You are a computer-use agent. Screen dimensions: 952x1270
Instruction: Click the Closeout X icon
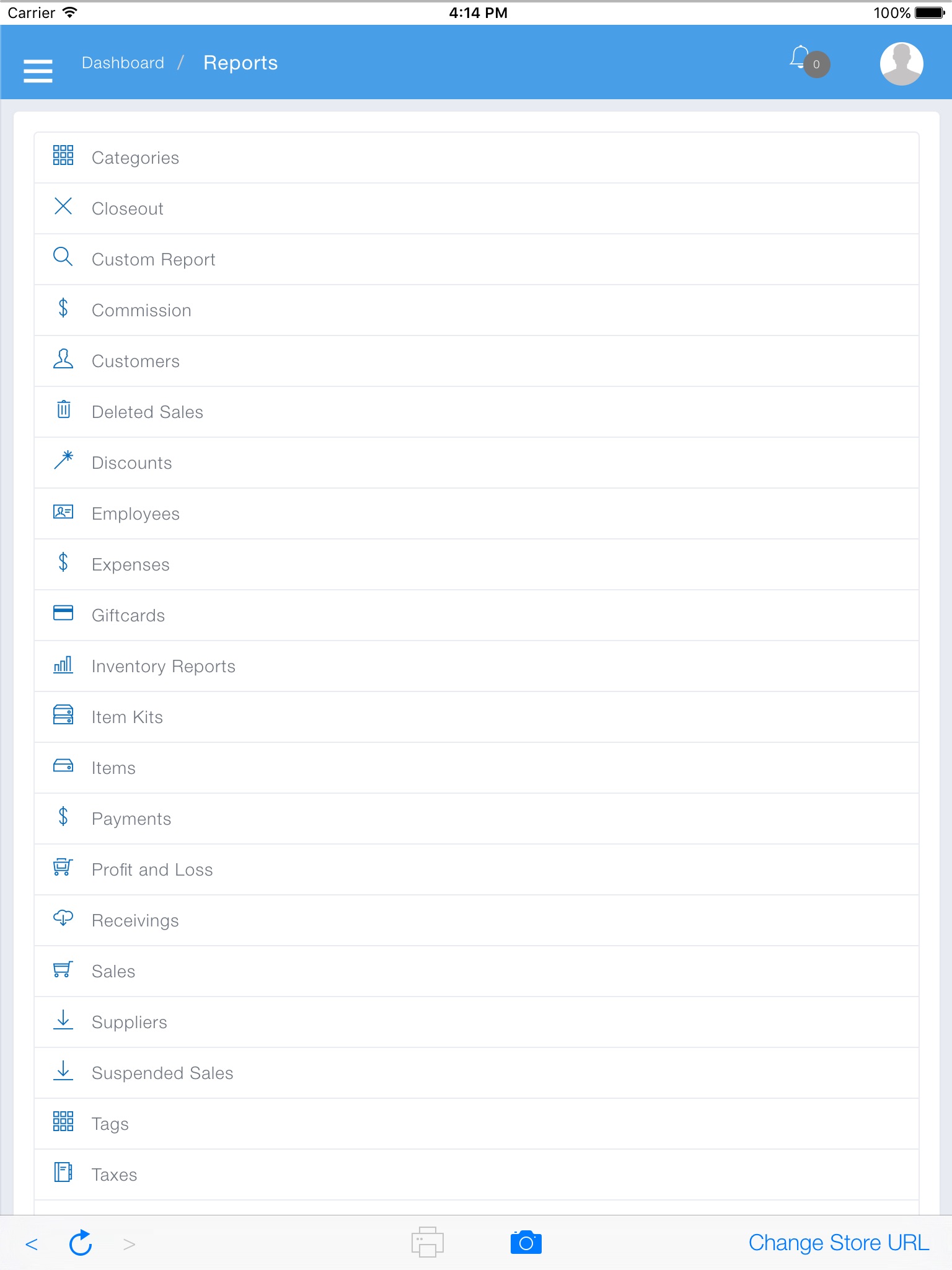[x=63, y=206]
